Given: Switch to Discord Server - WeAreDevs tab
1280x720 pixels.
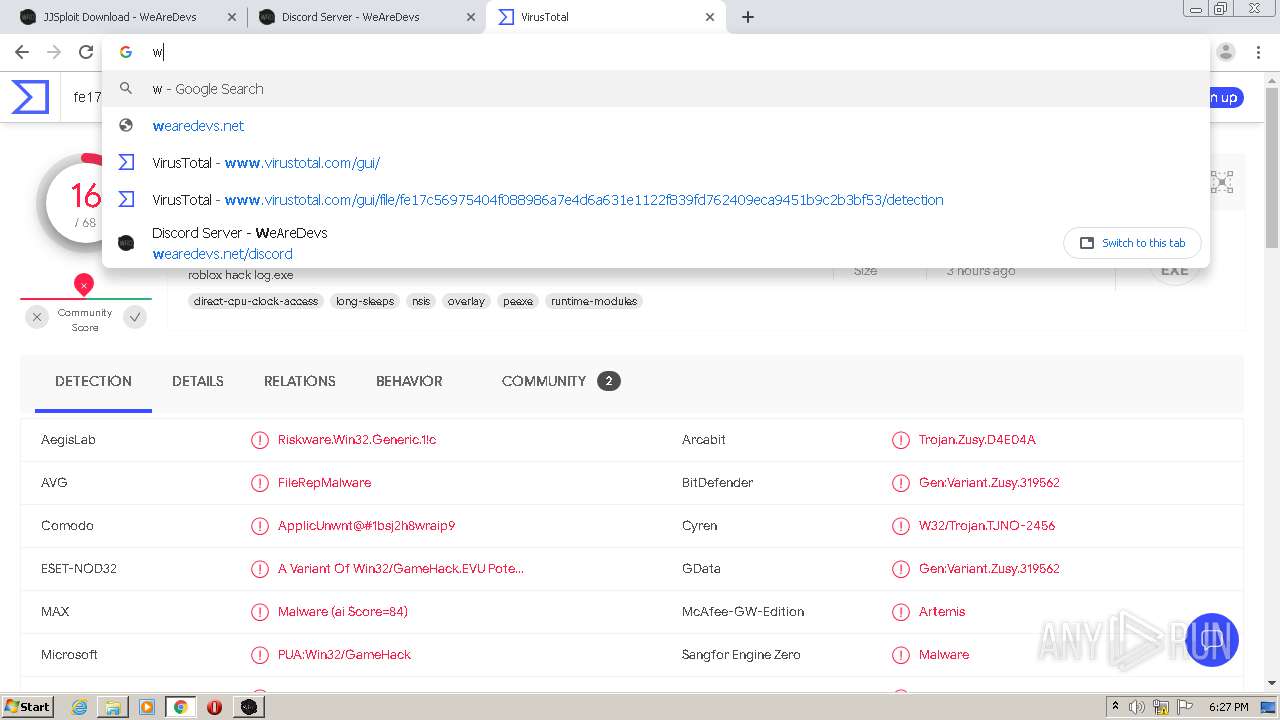Looking at the screenshot, I should (x=366, y=17).
